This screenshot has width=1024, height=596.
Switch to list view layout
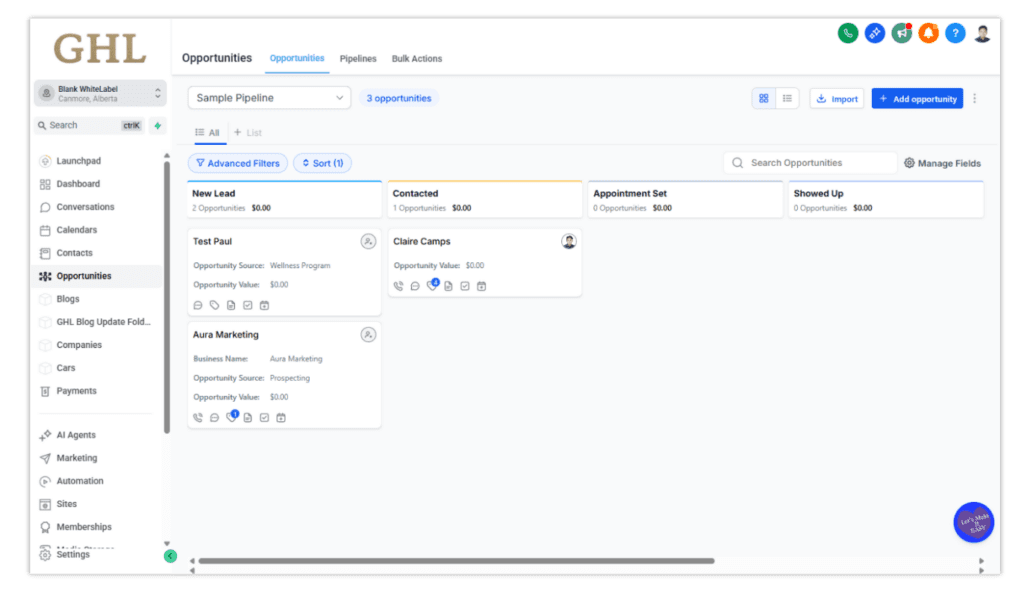(787, 98)
